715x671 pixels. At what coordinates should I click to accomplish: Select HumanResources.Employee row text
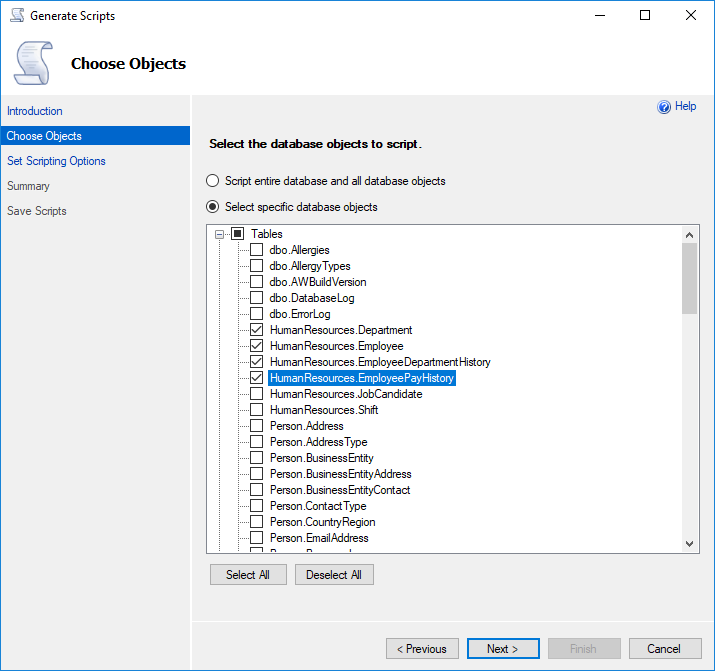pyautogui.click(x=337, y=346)
